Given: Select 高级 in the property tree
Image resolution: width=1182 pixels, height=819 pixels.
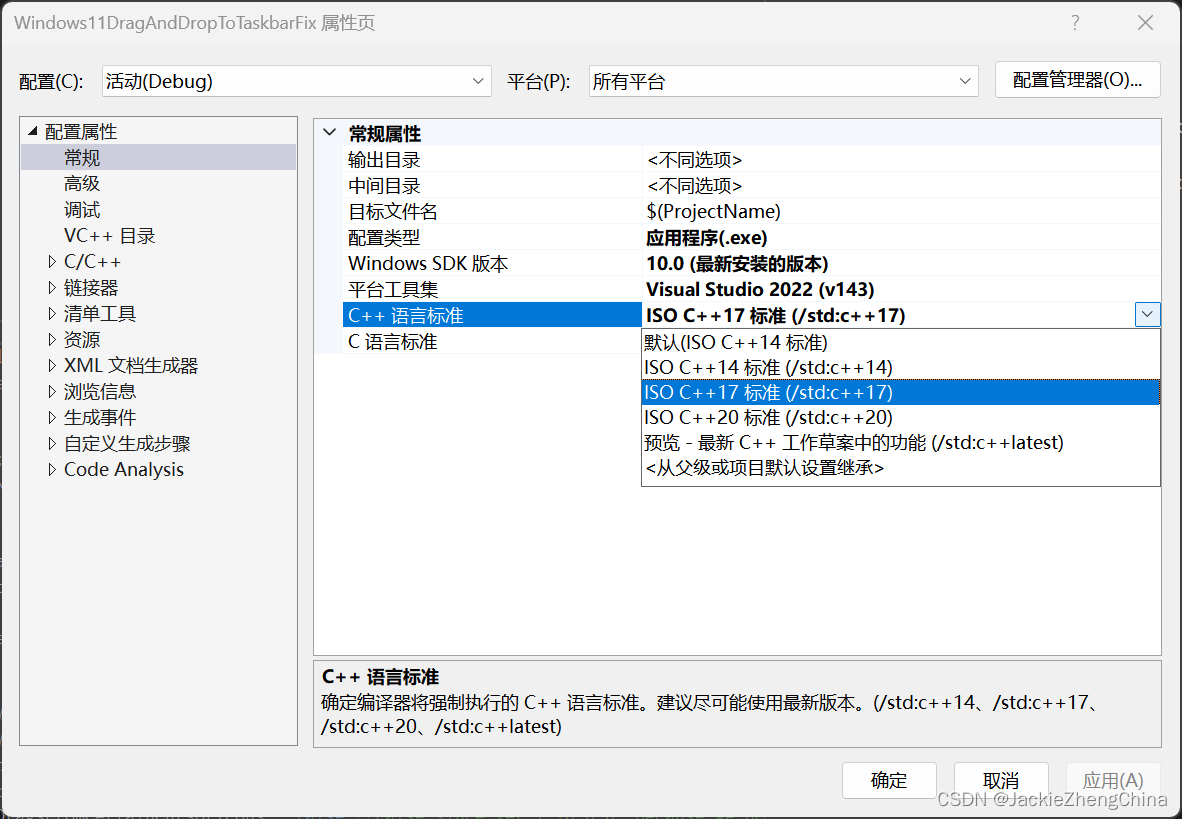Looking at the screenshot, I should point(82,183).
